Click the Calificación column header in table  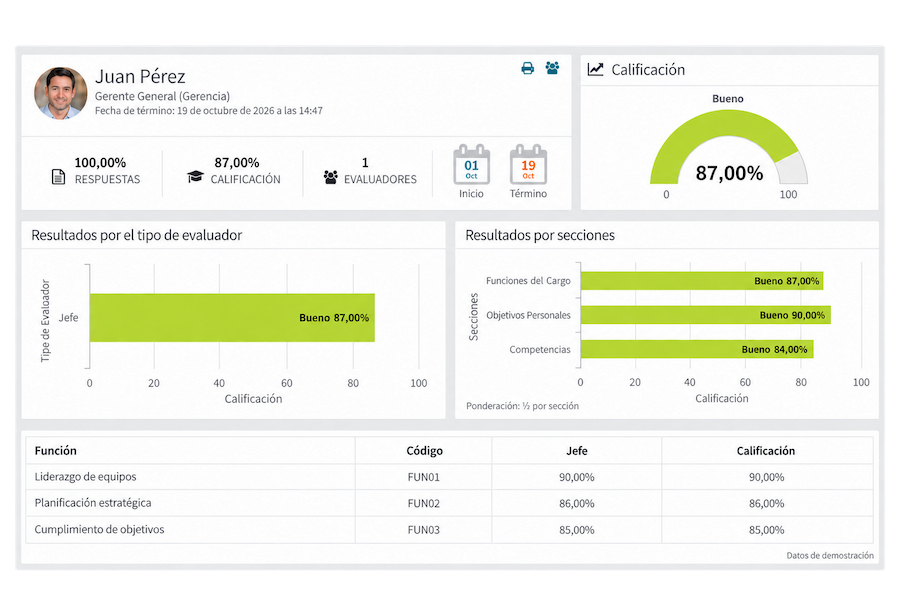pos(766,451)
